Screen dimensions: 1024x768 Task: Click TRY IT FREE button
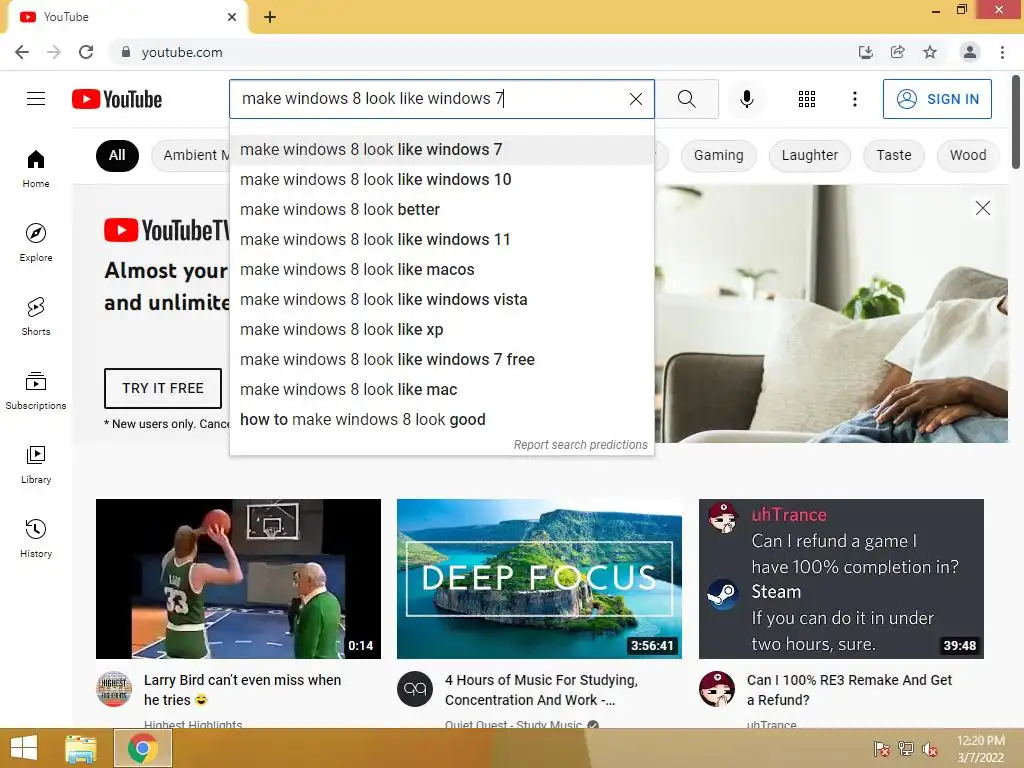coord(163,388)
